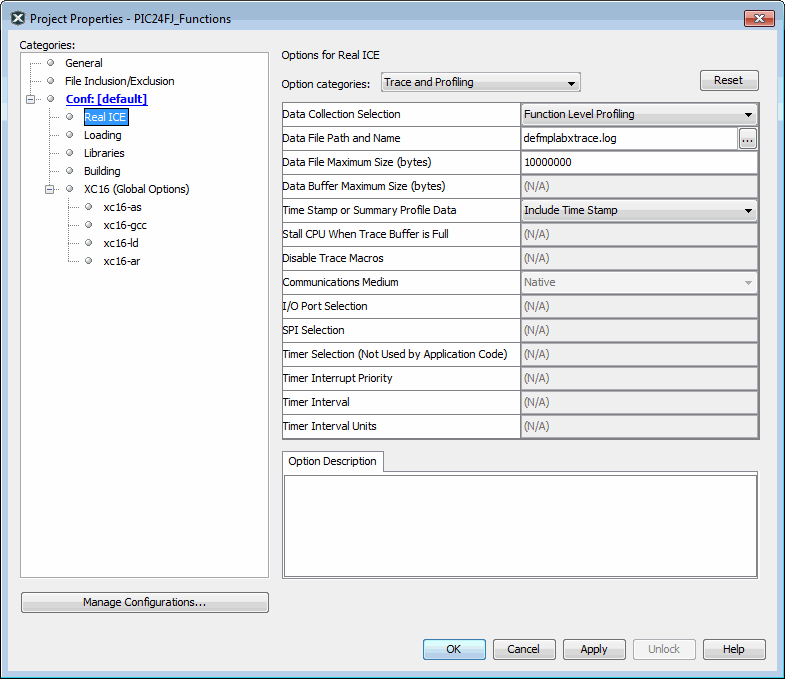
Task: Select the xc16-gcc item
Action: [125, 225]
